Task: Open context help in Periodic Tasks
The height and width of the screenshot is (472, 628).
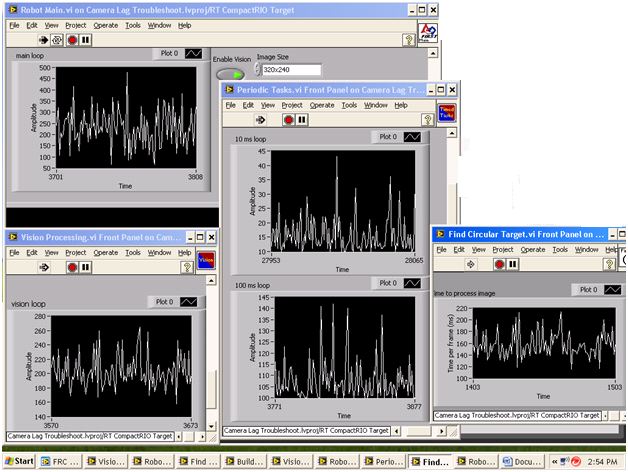Action: pos(427,119)
